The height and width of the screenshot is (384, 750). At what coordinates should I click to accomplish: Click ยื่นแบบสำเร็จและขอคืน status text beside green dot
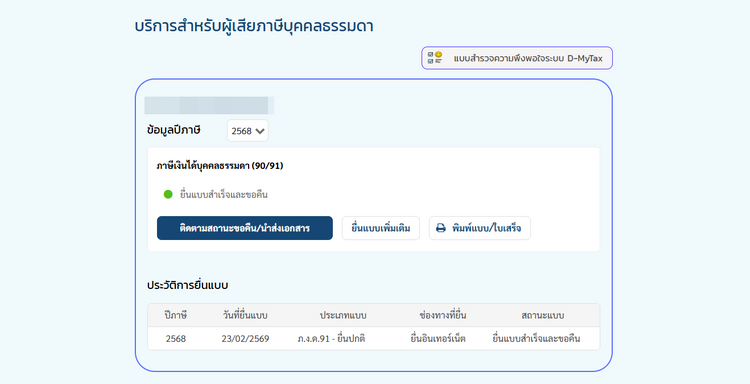[x=224, y=194]
